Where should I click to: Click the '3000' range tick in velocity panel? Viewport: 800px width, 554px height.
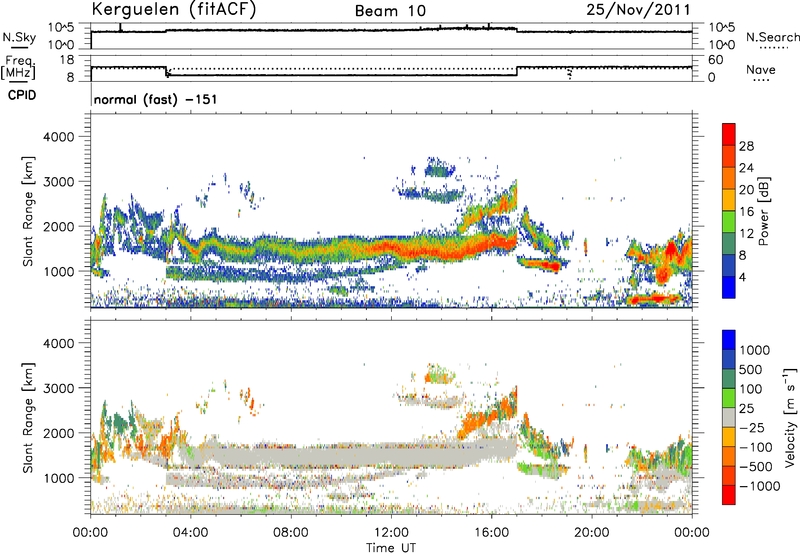(x=58, y=388)
